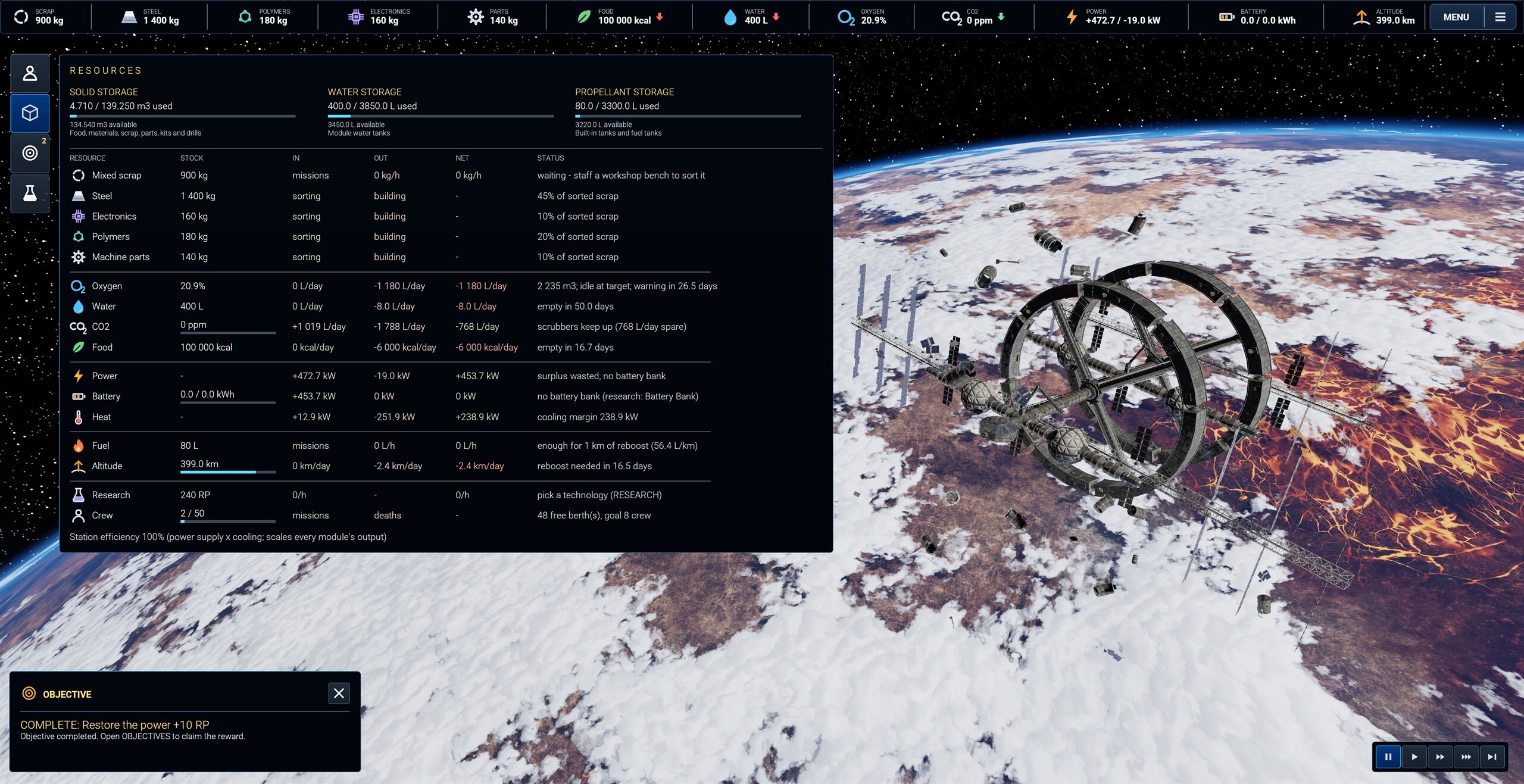
Task: Set normal play speed
Action: tap(1414, 757)
